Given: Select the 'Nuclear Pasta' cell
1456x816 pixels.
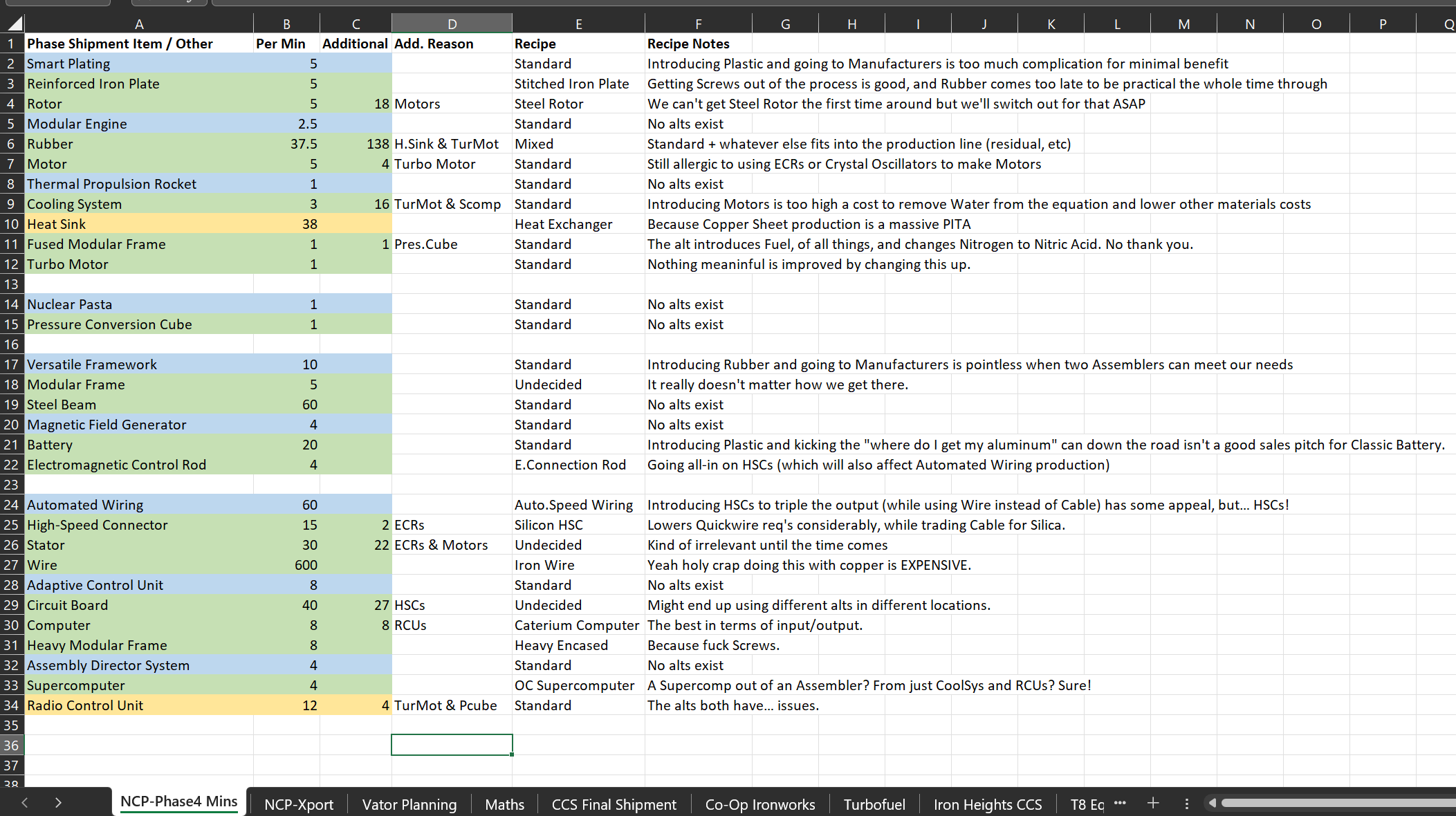Looking at the screenshot, I should coord(139,304).
